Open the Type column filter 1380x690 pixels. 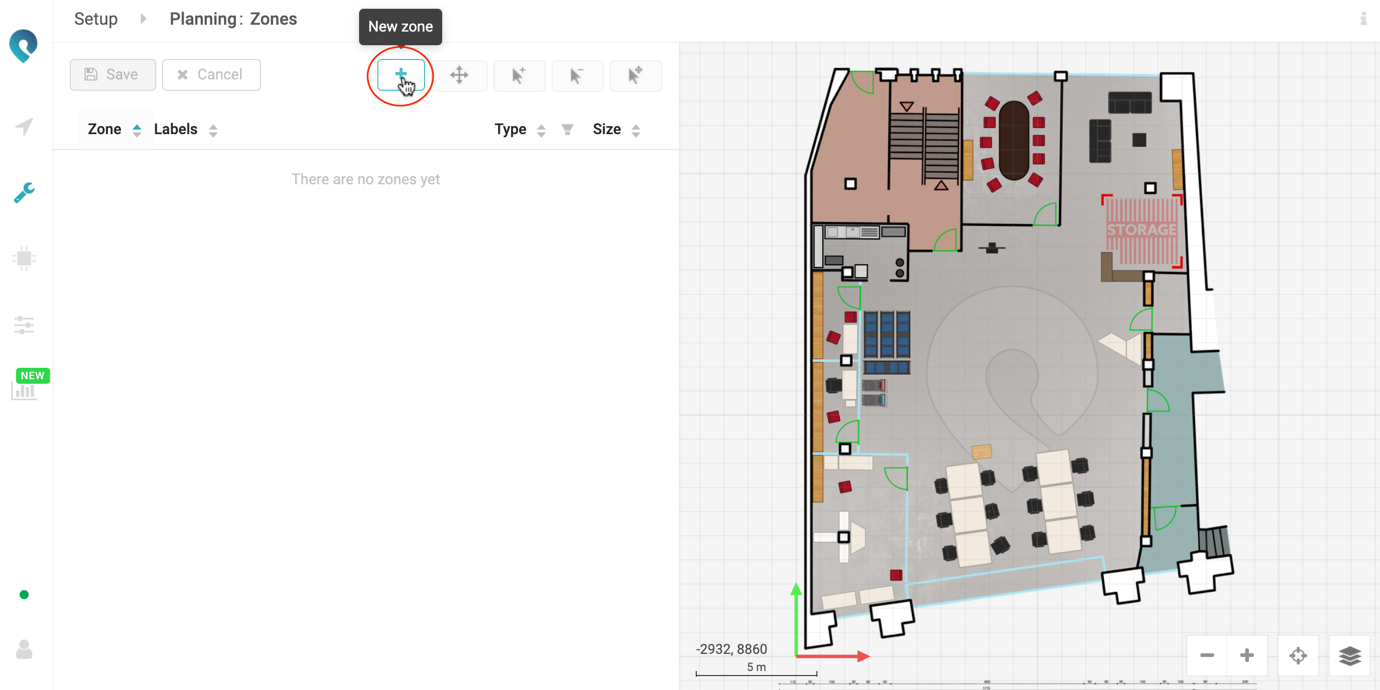567,130
